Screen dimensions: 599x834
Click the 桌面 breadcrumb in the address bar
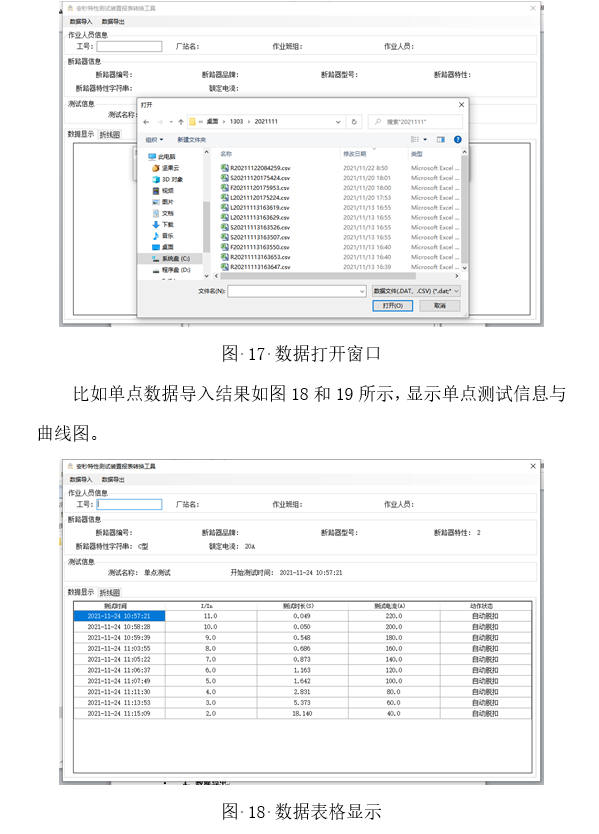[x=212, y=122]
